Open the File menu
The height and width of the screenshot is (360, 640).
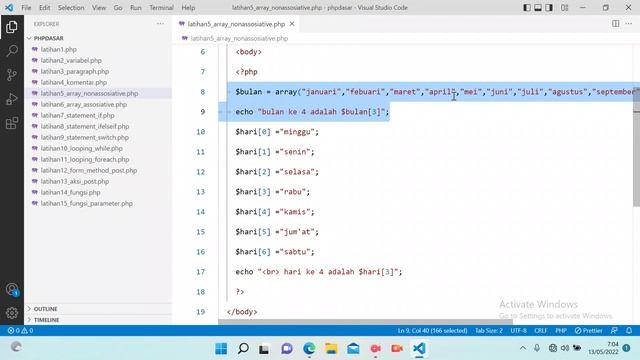click(x=26, y=7)
